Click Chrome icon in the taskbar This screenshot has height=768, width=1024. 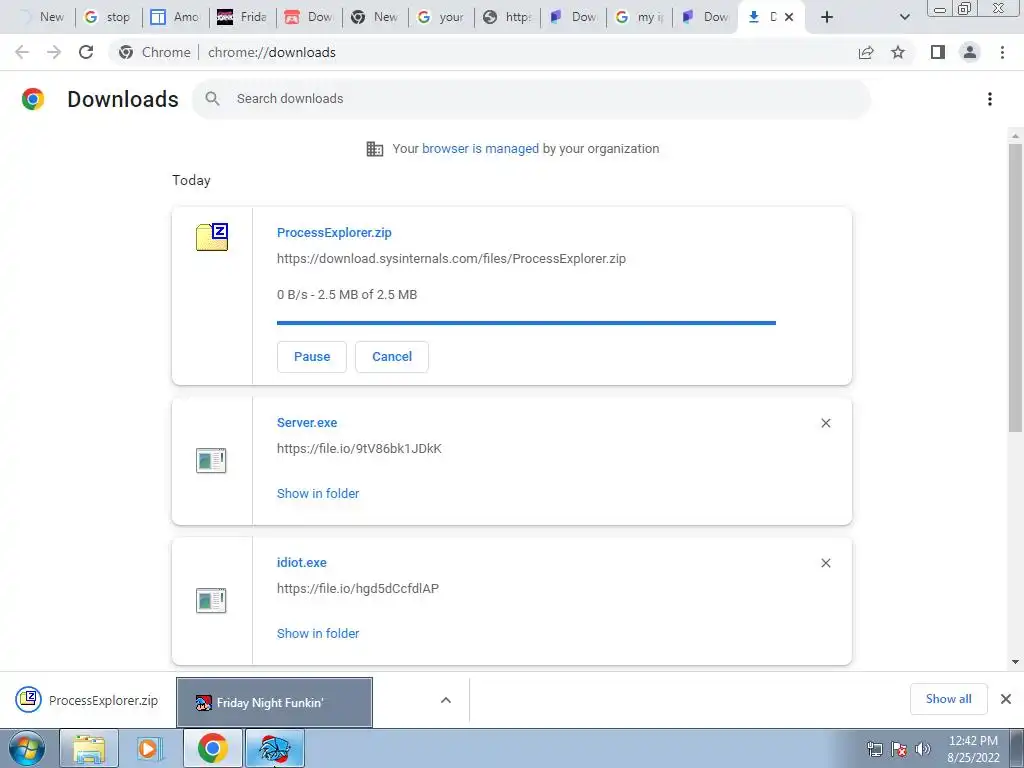212,748
